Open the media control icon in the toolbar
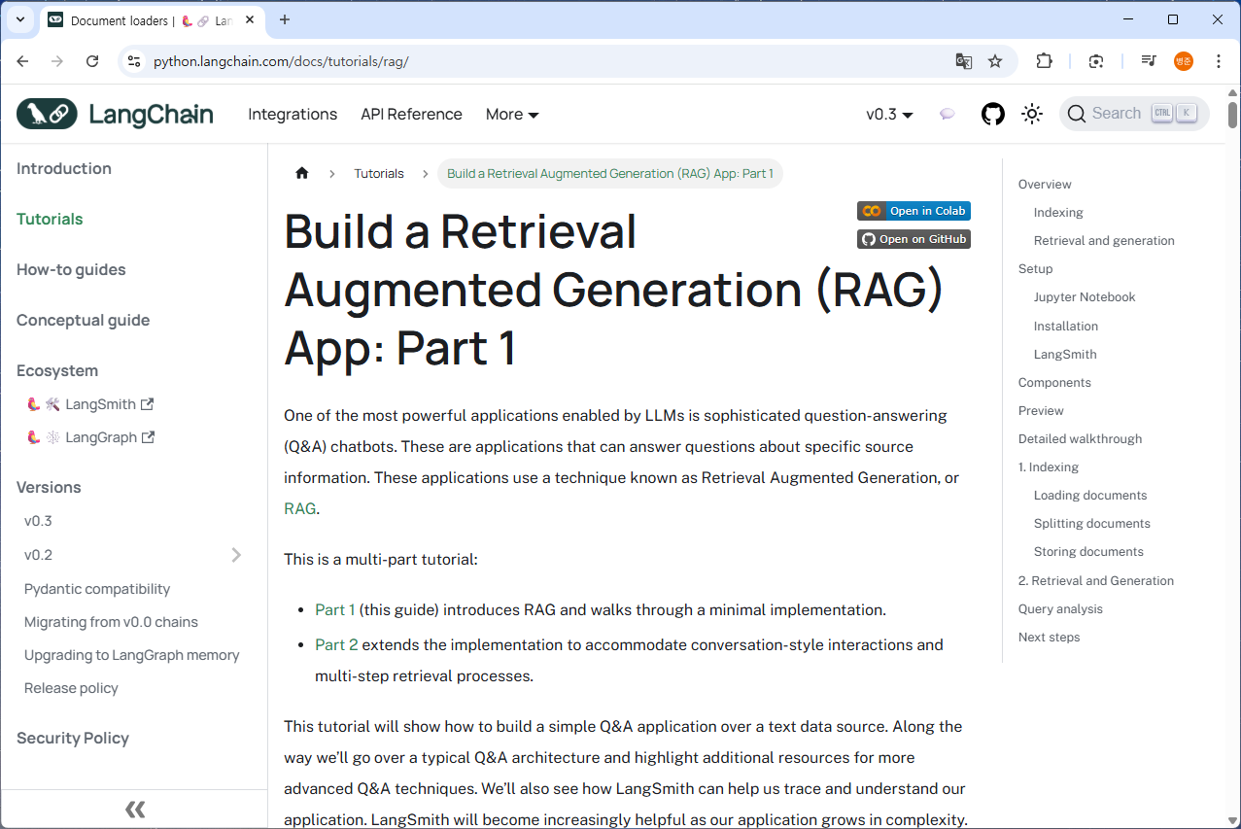The height and width of the screenshot is (829, 1241). tap(1149, 61)
